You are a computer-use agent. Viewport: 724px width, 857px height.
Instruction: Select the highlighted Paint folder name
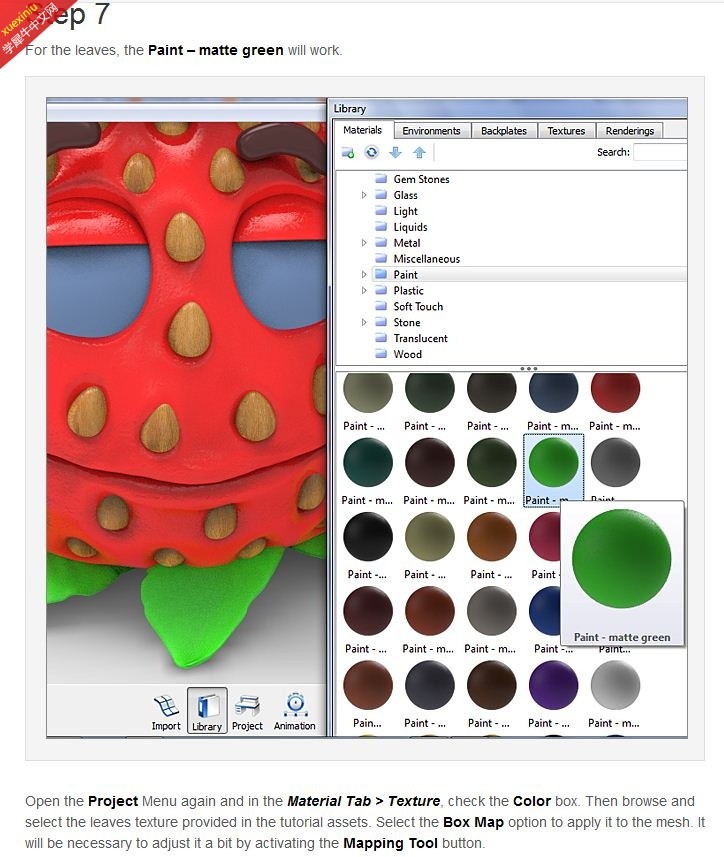405,274
